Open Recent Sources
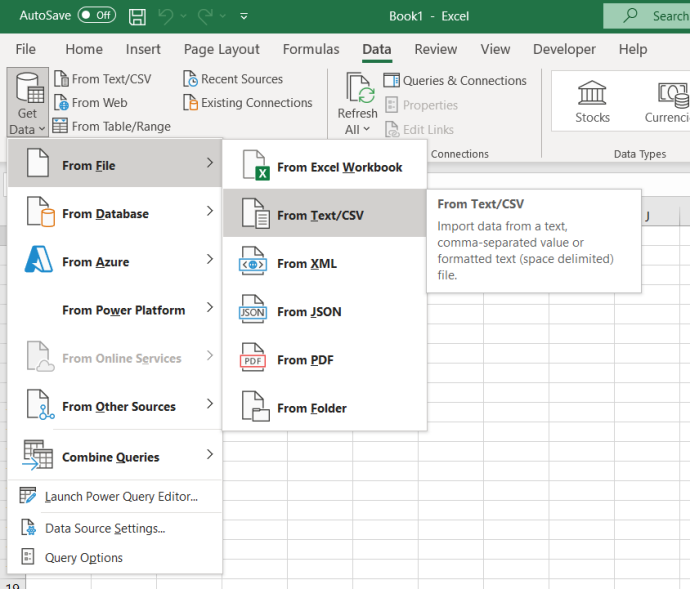This screenshot has width=690, height=589. (233, 79)
